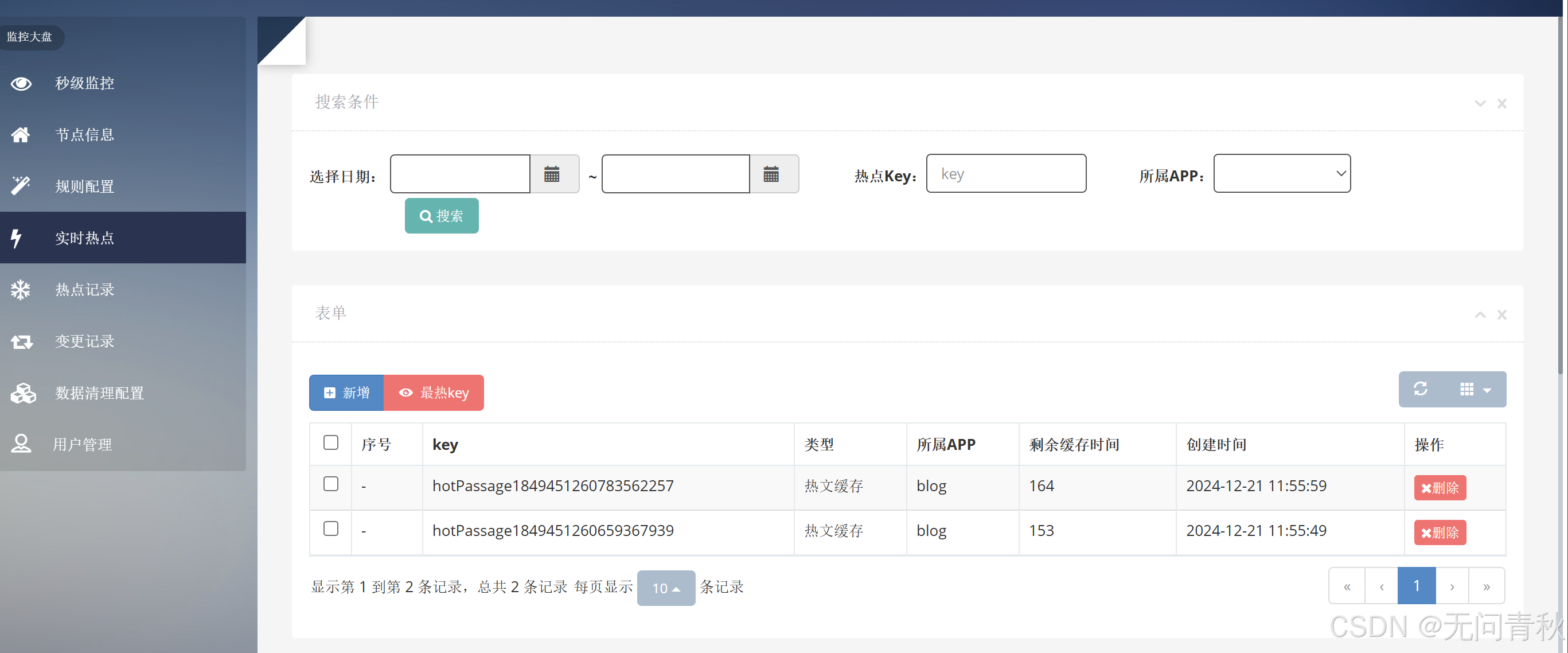Open the column visibility grid dropdown
Viewport: 1568px width, 653px height.
1476,389
